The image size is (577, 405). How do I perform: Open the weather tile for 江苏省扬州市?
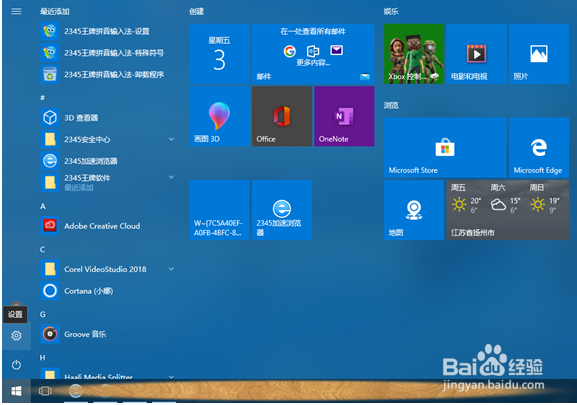pos(508,210)
